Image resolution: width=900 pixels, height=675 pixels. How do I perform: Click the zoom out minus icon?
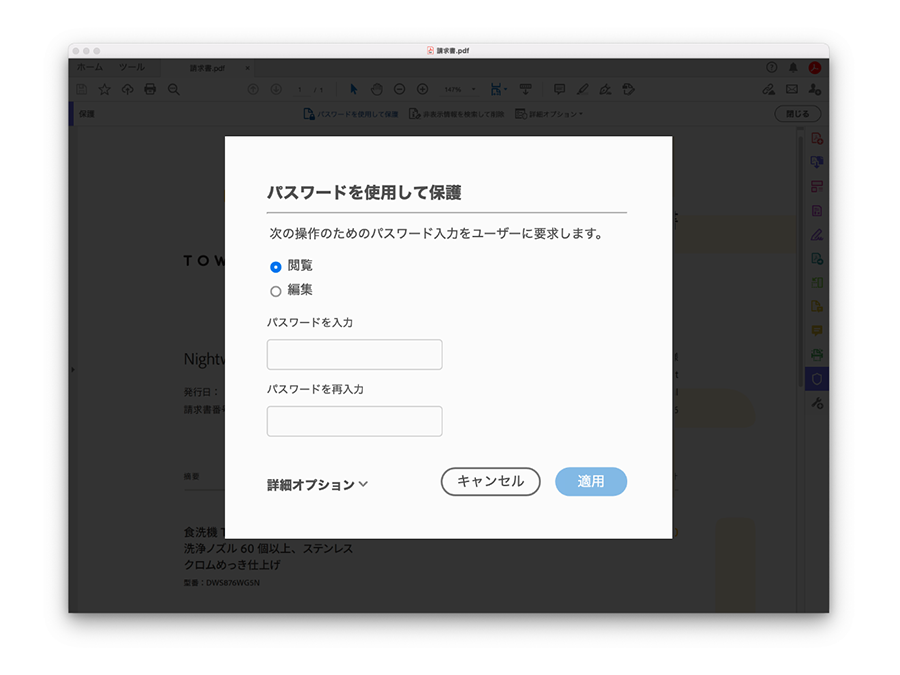coord(399,89)
